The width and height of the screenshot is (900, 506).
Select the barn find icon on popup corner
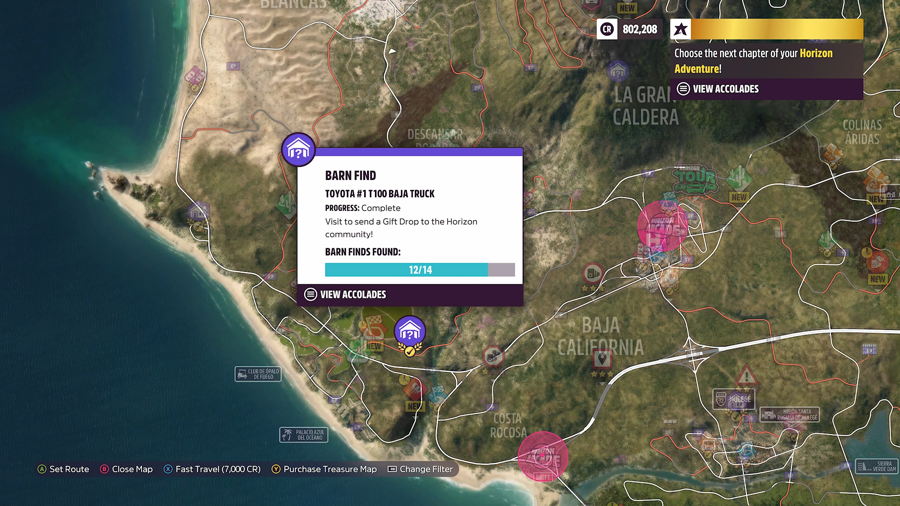298,149
